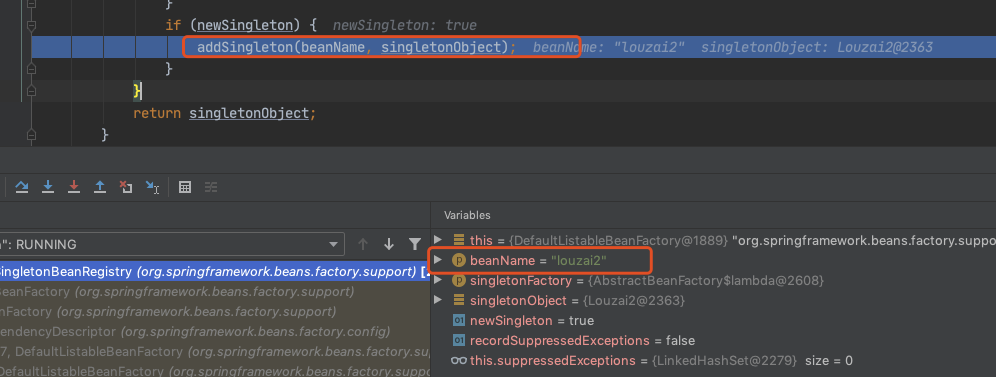Click the Step Over debugger icon
Image resolution: width=996 pixels, height=377 pixels.
22,187
